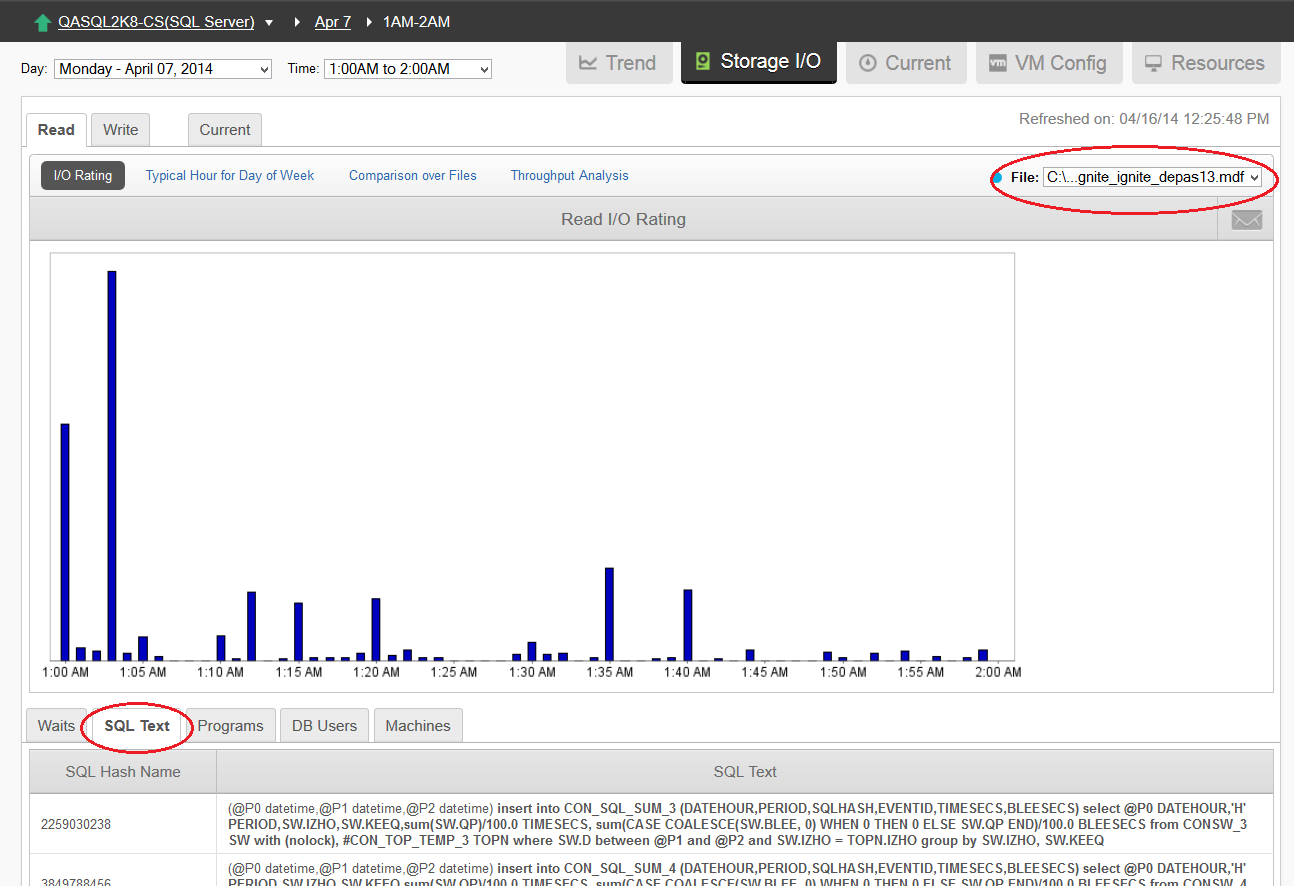Click the green up-arrow status icon

coord(42,22)
